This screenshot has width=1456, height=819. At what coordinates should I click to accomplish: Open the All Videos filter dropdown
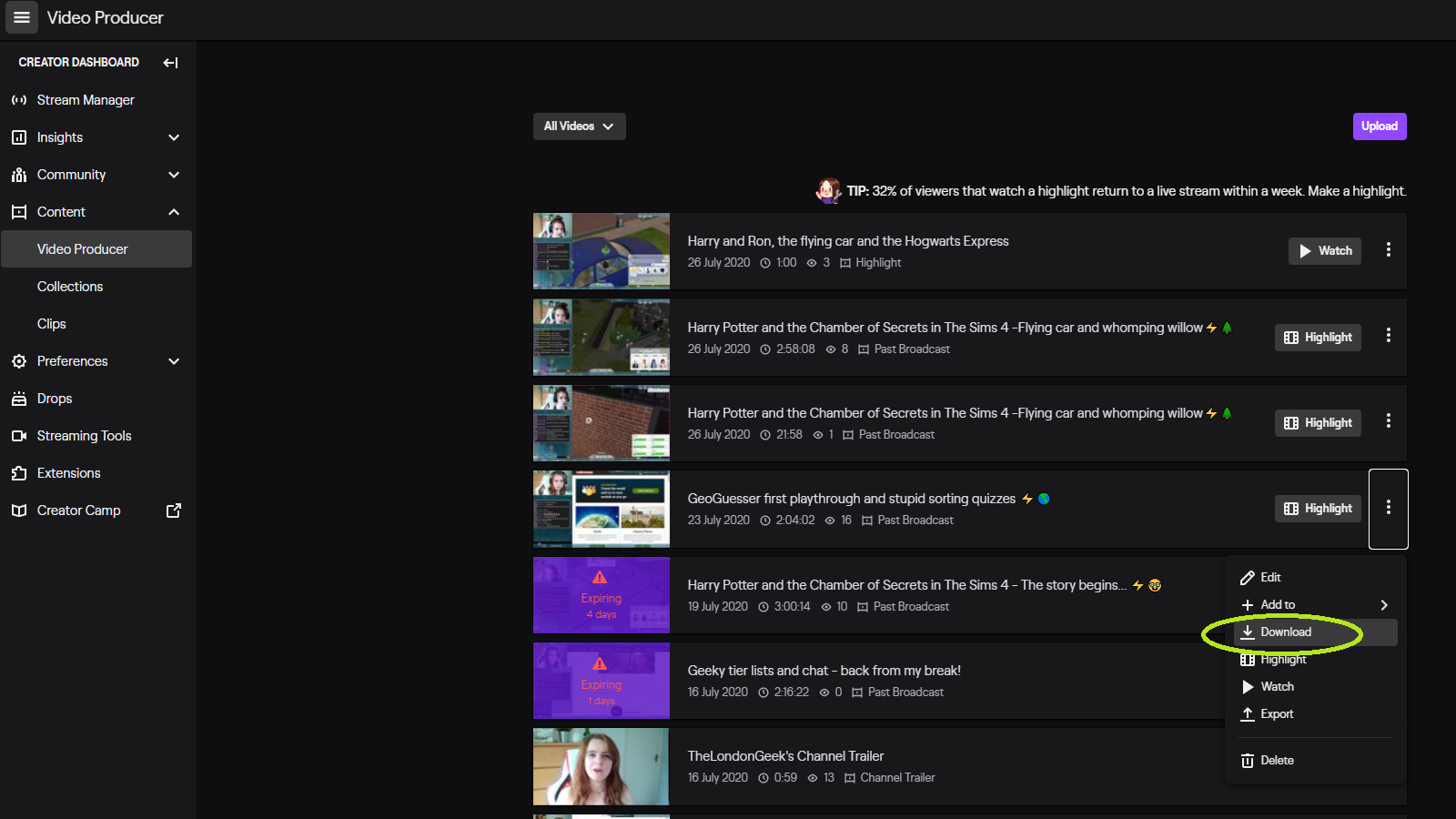[x=579, y=126]
